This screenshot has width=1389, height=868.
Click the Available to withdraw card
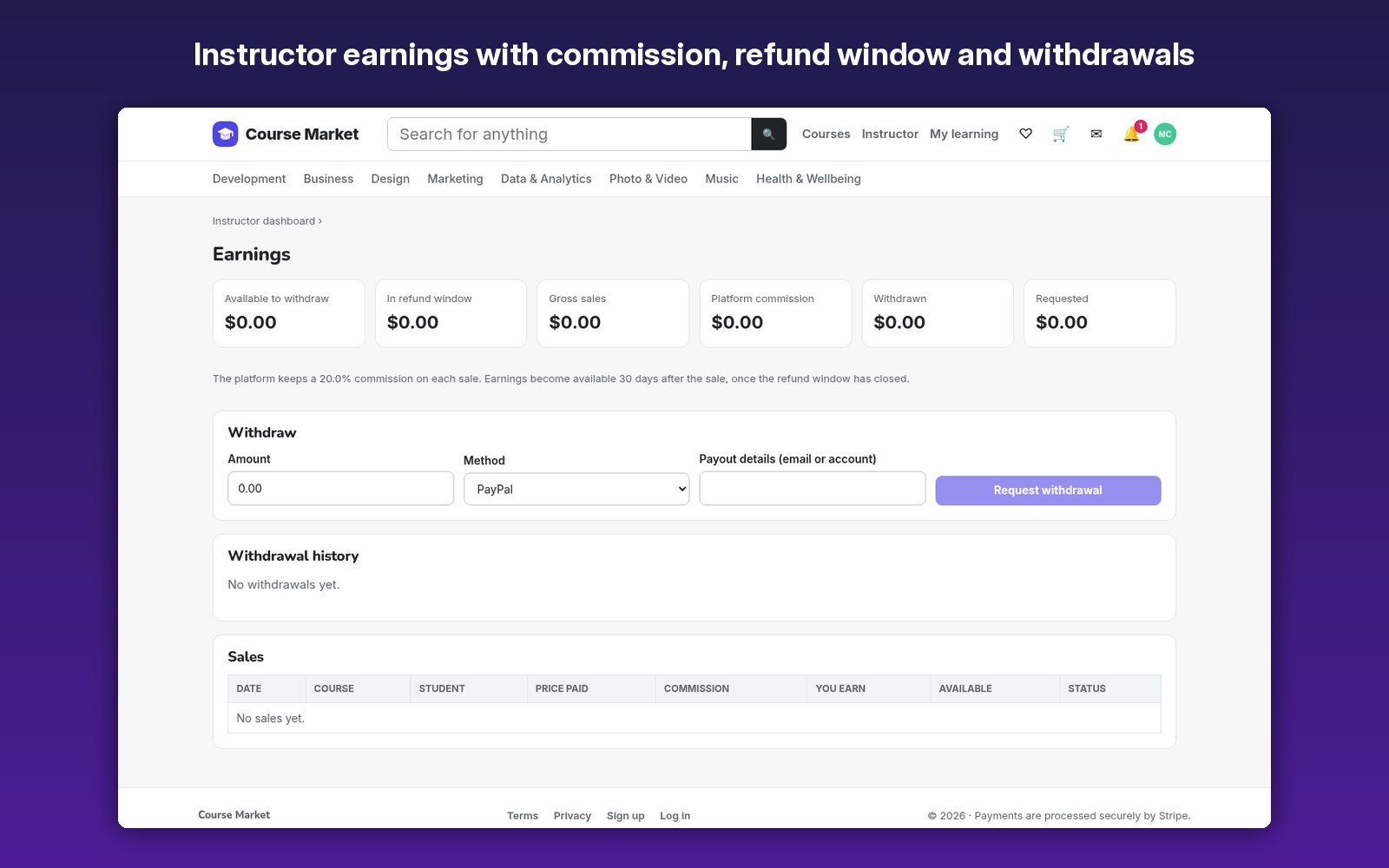[x=288, y=313]
